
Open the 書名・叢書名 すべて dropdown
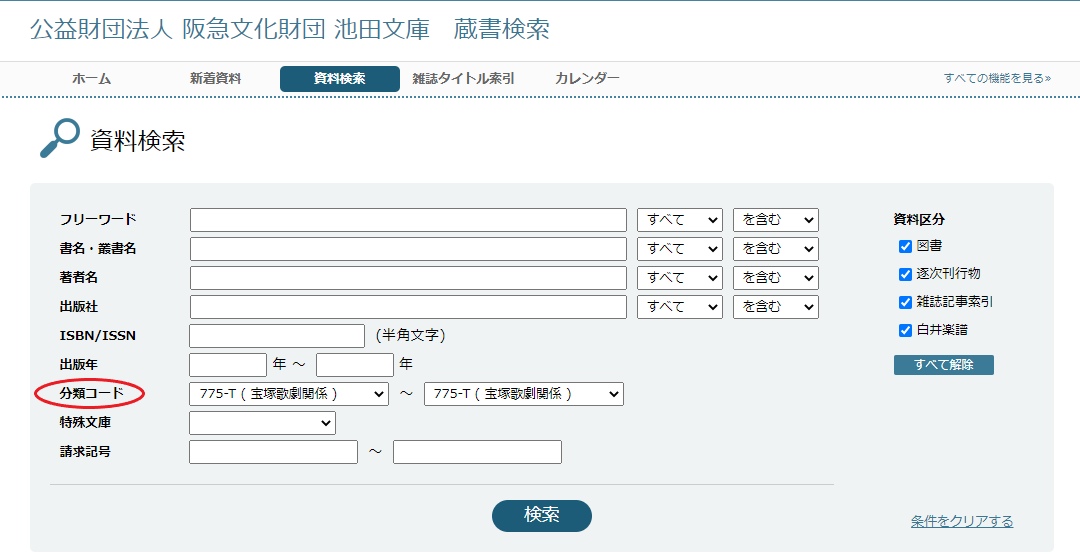pyautogui.click(x=680, y=249)
